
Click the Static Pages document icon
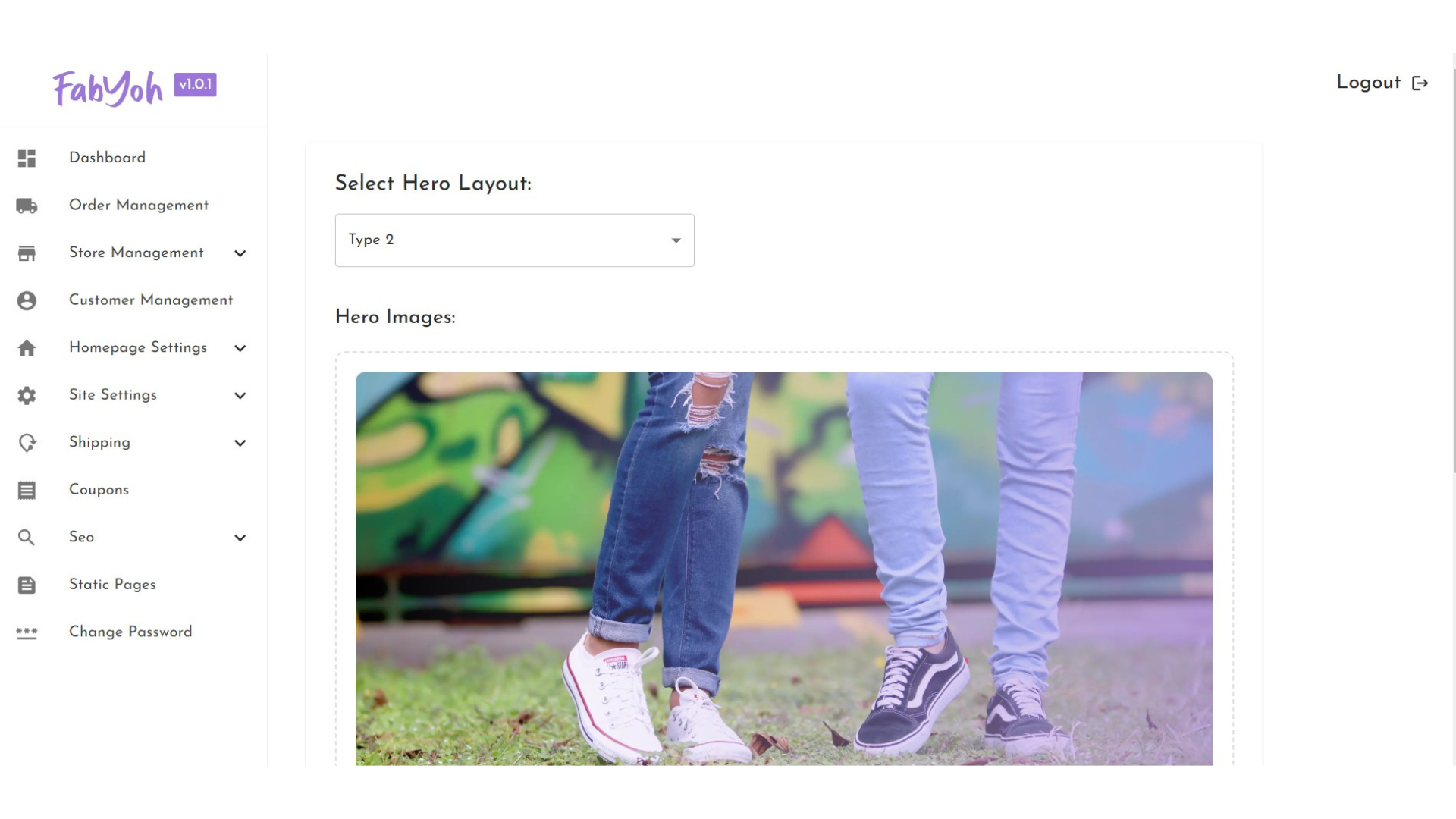click(27, 585)
